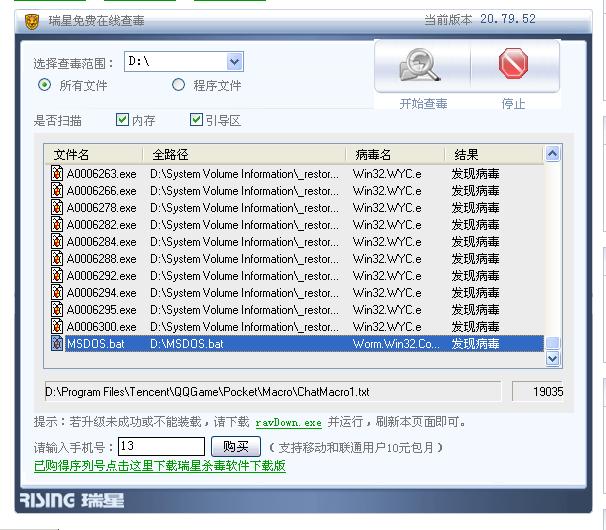Click virus file icon for A0006300.exe

pos(57,326)
